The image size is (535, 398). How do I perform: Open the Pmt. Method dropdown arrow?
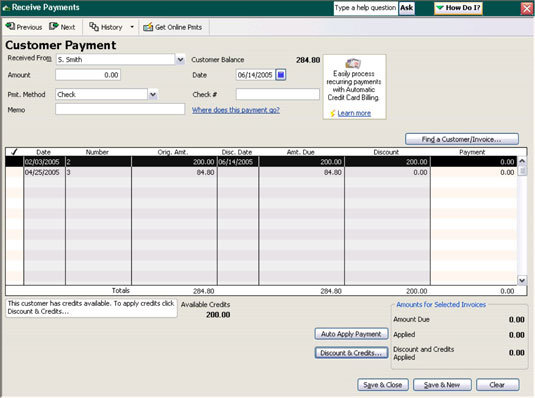[153, 94]
